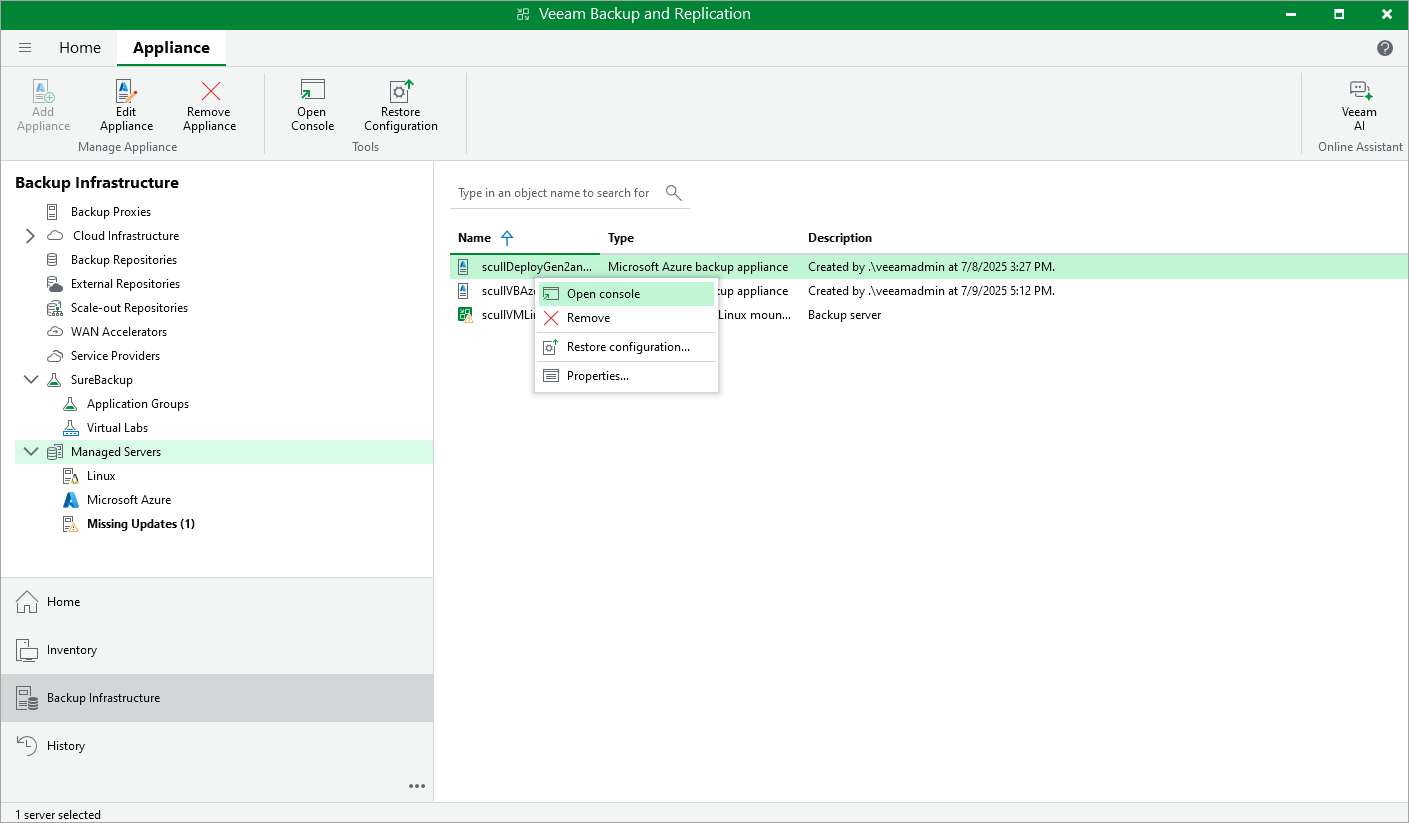Collapse the SureBackup node

point(30,380)
